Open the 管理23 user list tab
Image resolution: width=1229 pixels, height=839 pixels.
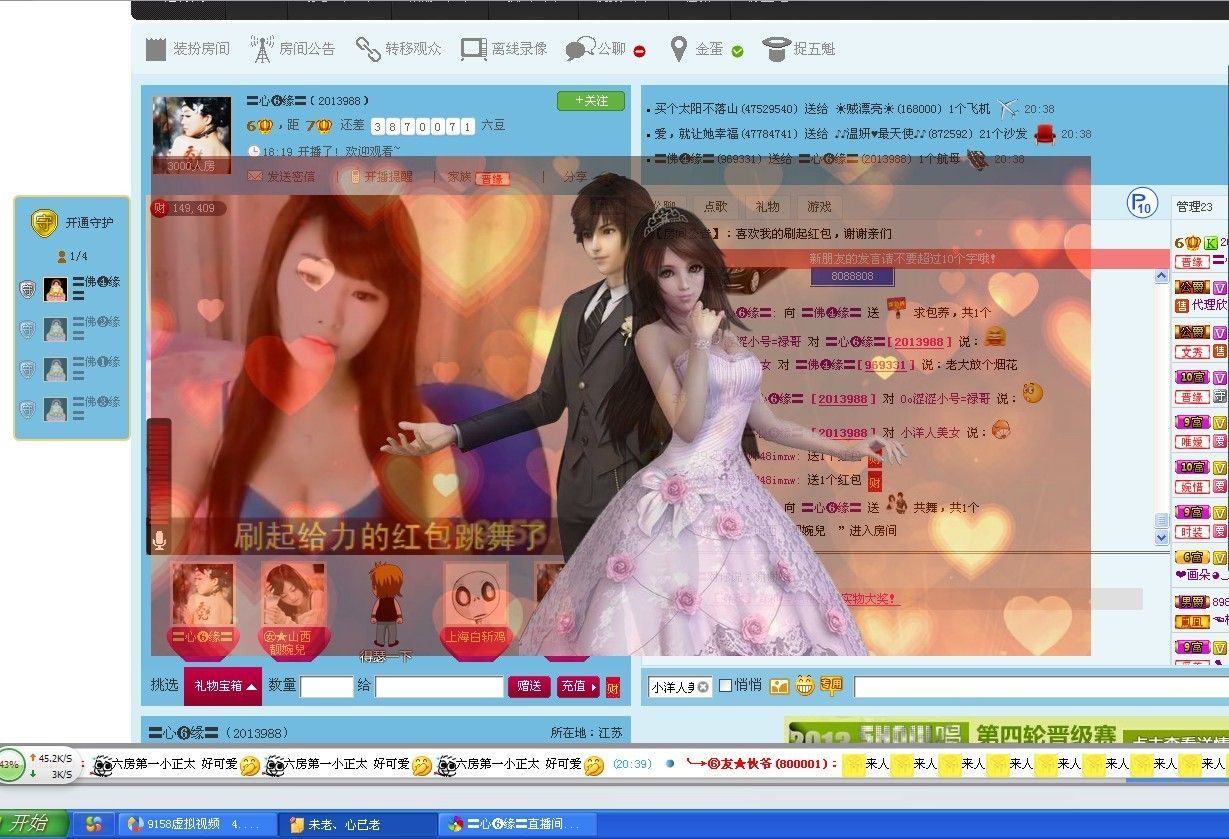(1194, 206)
